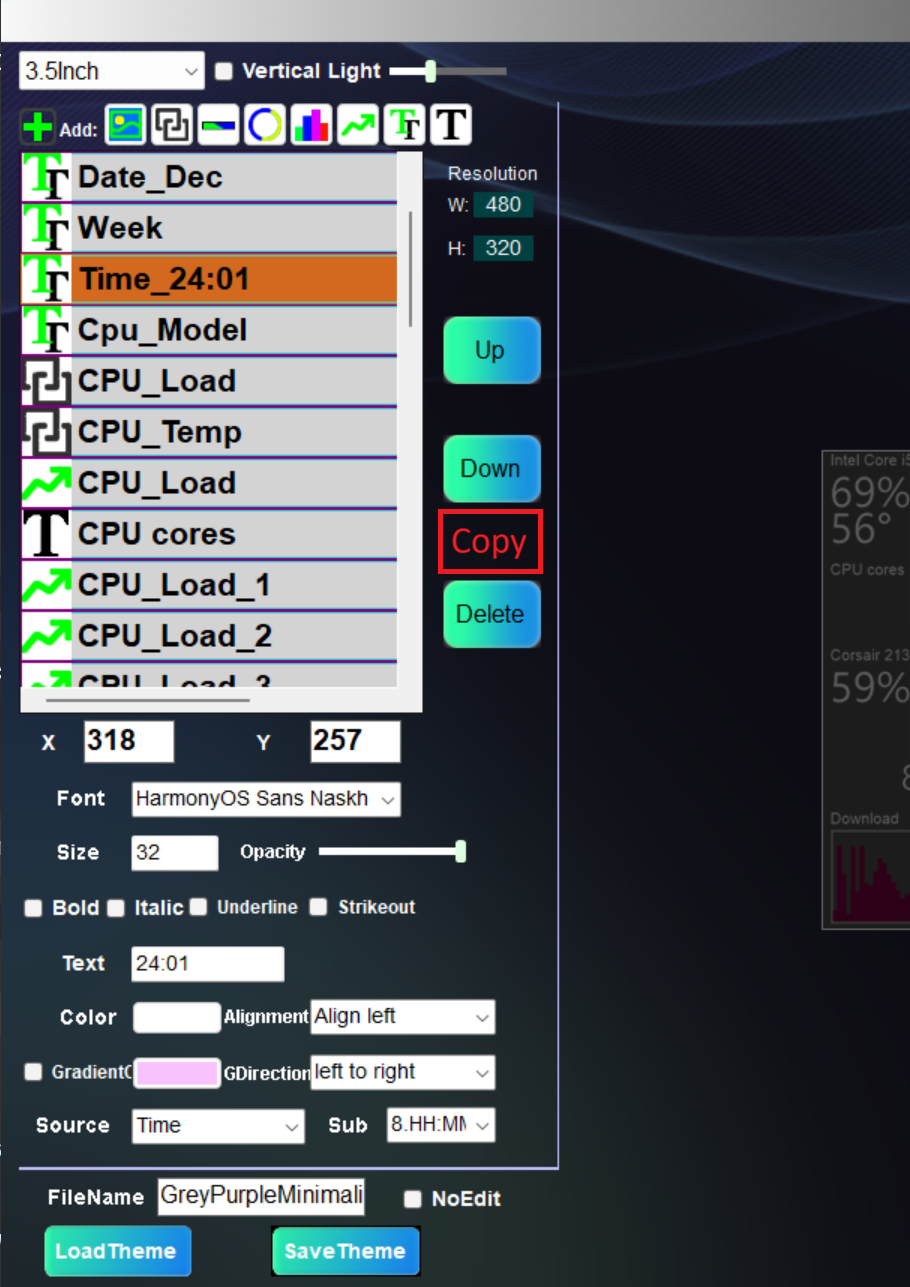Add a circular ring progress element
Viewport: 910px width, 1287px height.
coord(265,126)
